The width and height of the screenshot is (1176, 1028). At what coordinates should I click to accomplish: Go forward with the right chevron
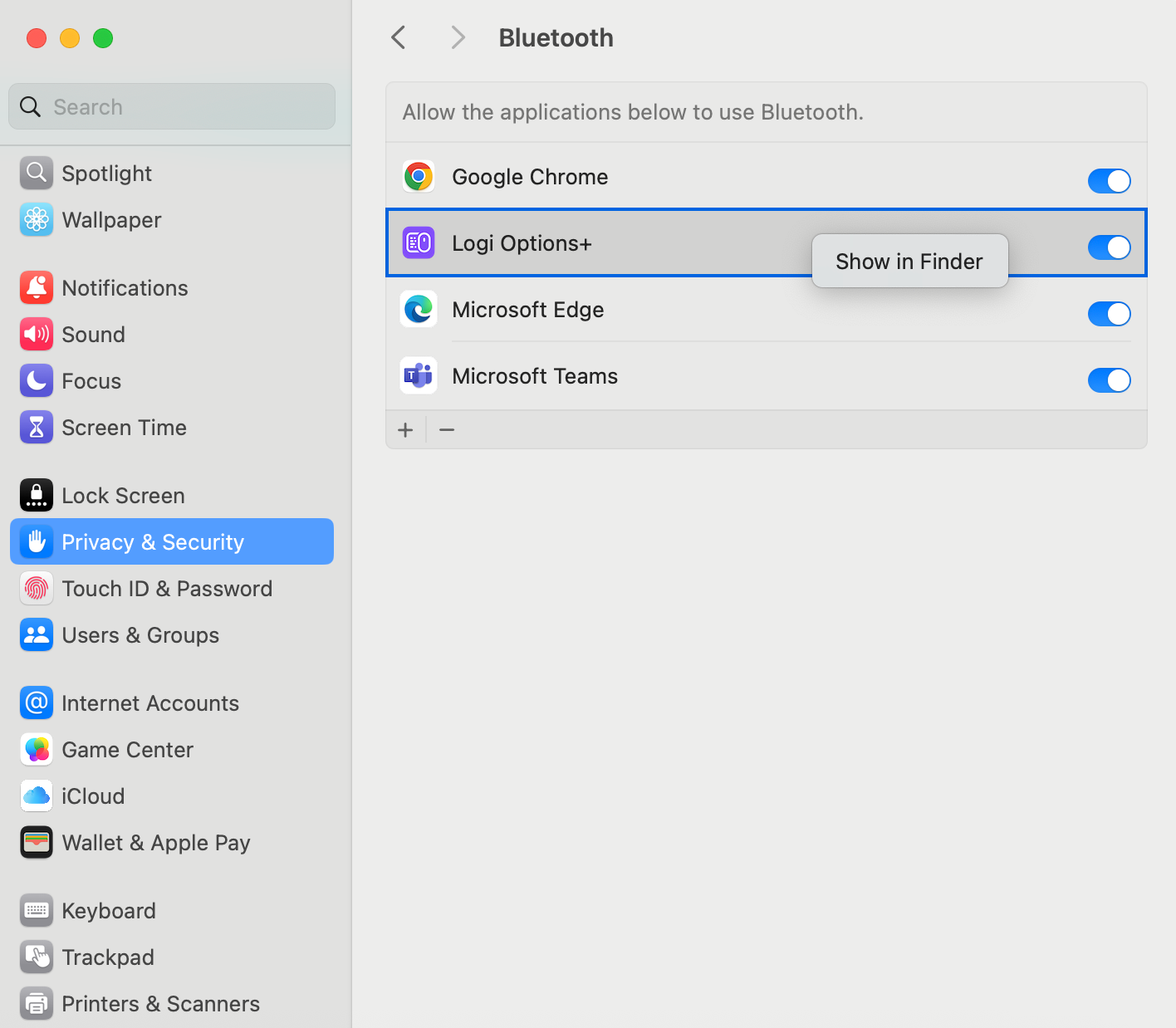point(458,37)
